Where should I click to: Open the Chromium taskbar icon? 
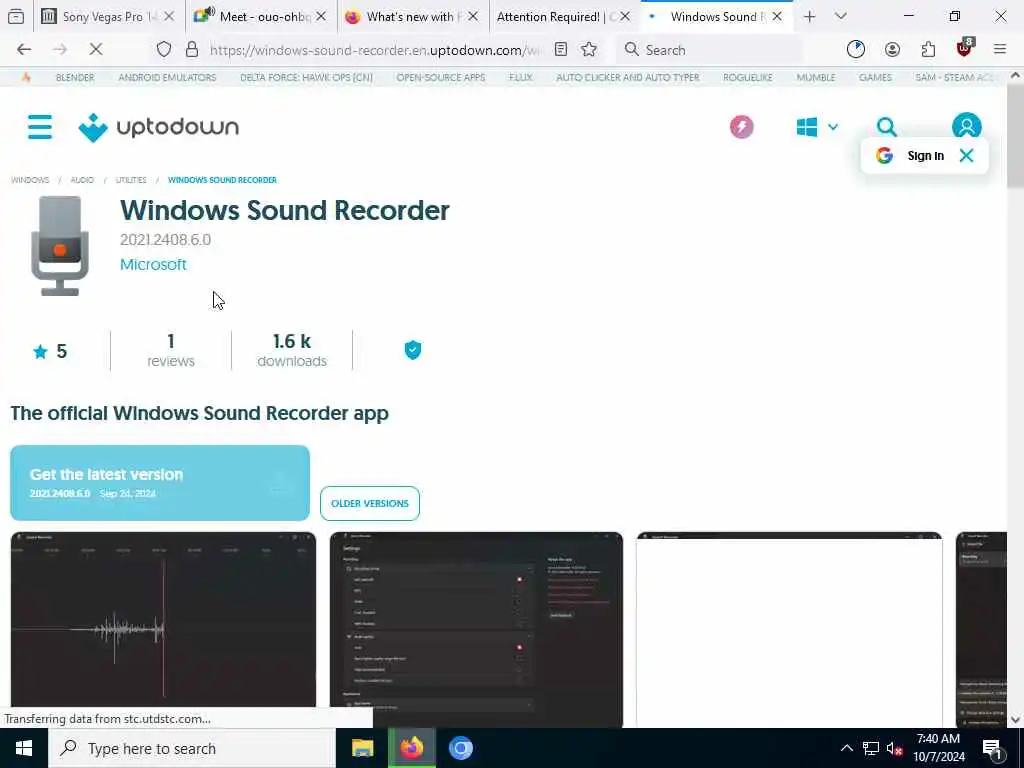coord(460,748)
